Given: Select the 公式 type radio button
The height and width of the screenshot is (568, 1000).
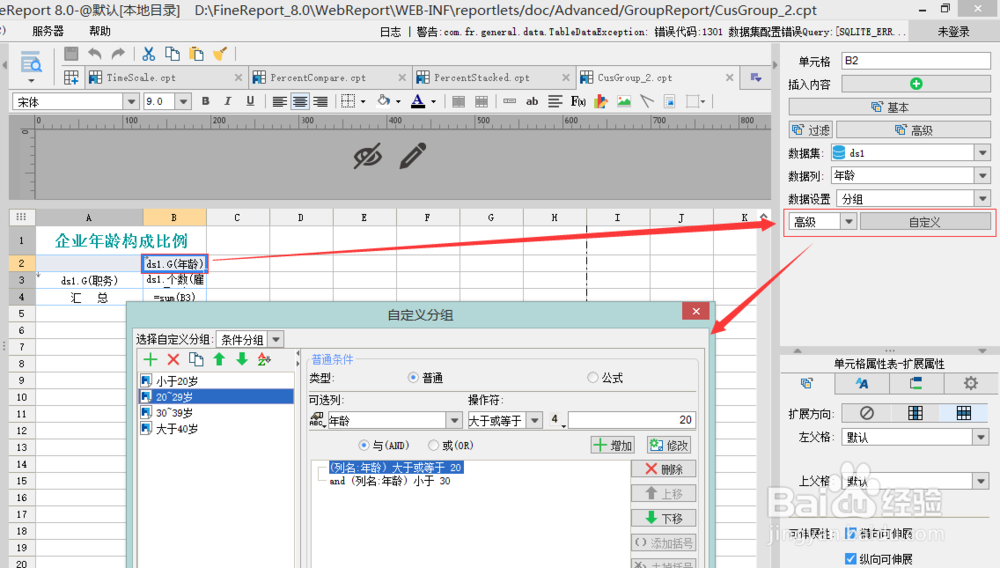Looking at the screenshot, I should [x=592, y=378].
